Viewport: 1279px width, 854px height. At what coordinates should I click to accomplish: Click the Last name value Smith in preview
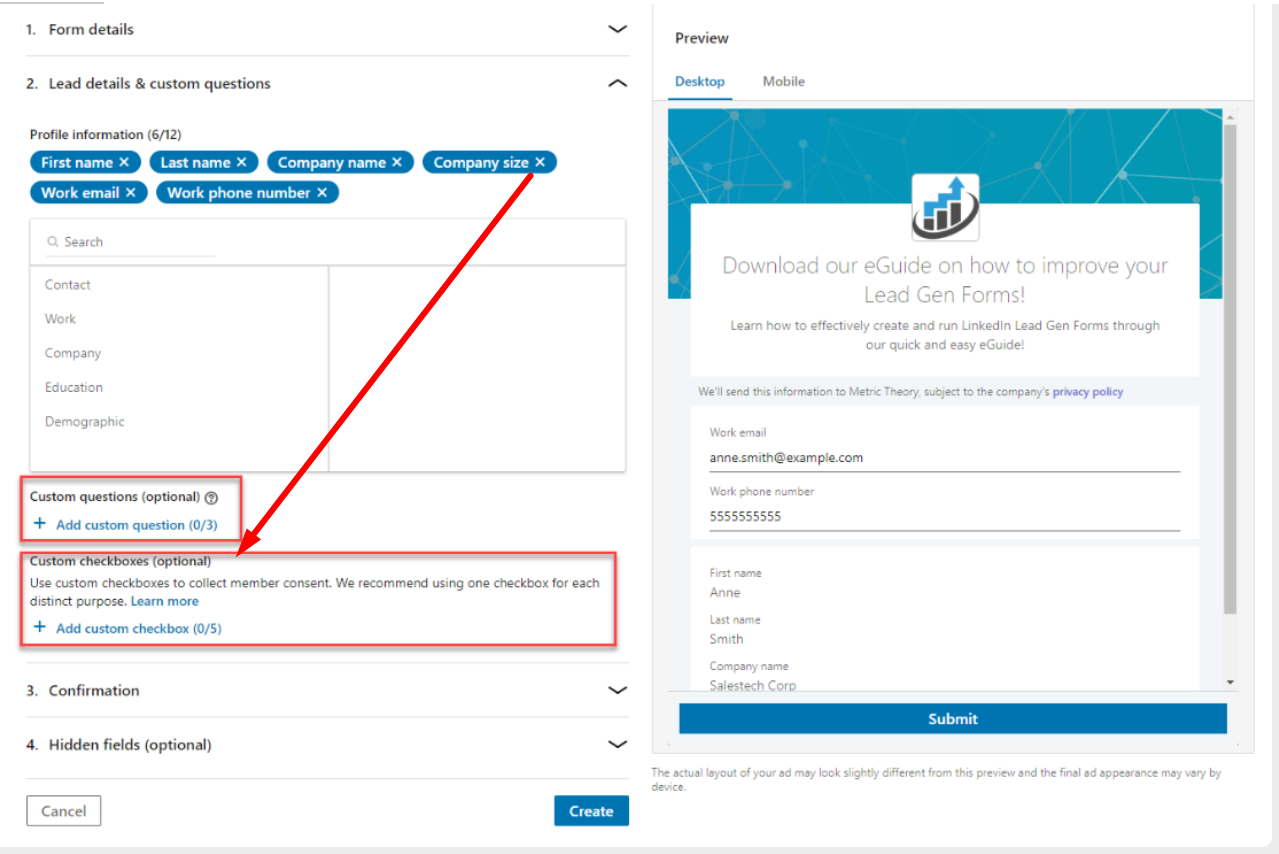coord(727,639)
